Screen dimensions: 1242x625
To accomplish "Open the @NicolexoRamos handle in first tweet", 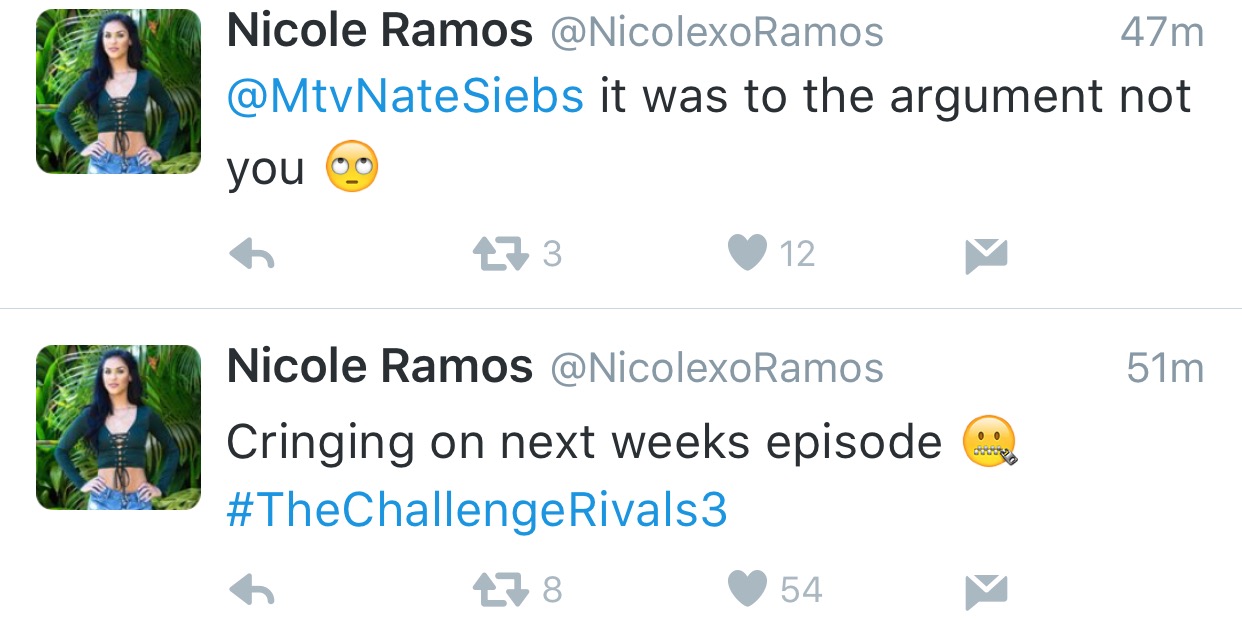I will [717, 34].
